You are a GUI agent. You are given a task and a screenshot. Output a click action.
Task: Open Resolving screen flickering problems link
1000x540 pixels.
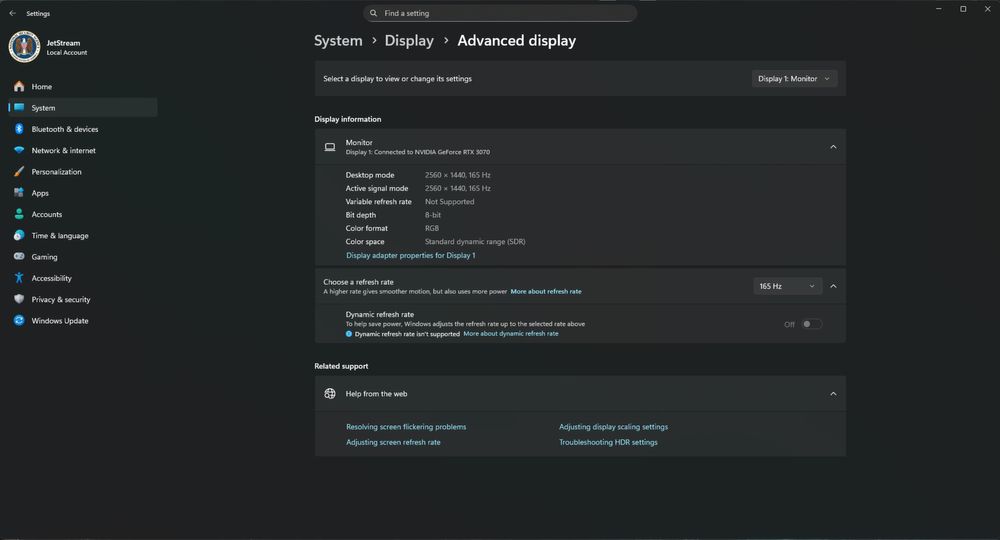coord(406,427)
